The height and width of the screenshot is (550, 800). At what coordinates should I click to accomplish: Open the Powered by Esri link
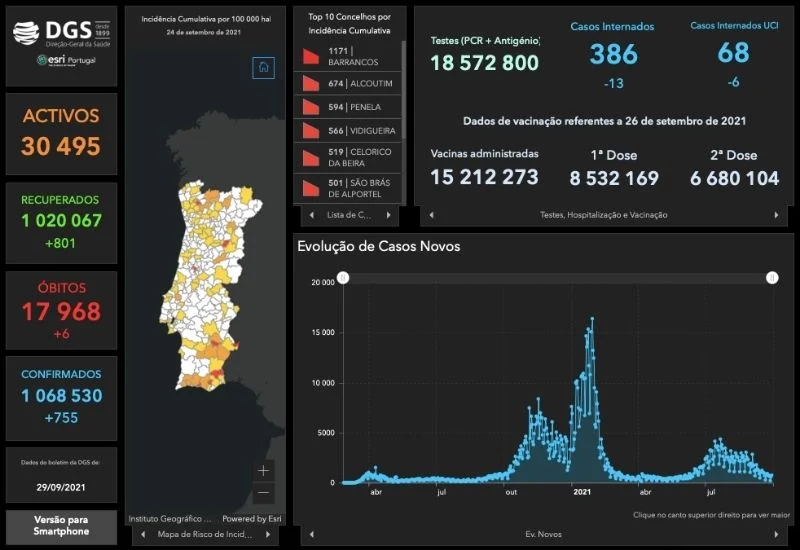pos(252,519)
